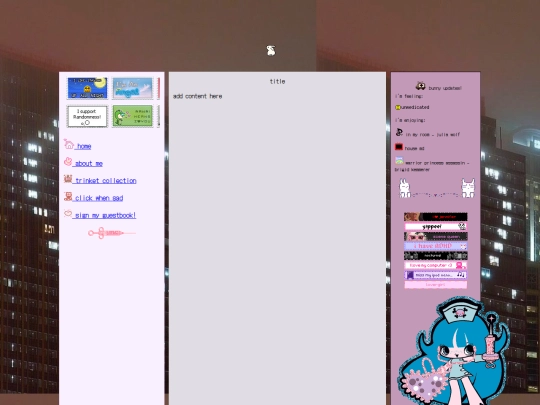Click the unmedicated status text
This screenshot has width=540, height=405.
[x=415, y=107]
